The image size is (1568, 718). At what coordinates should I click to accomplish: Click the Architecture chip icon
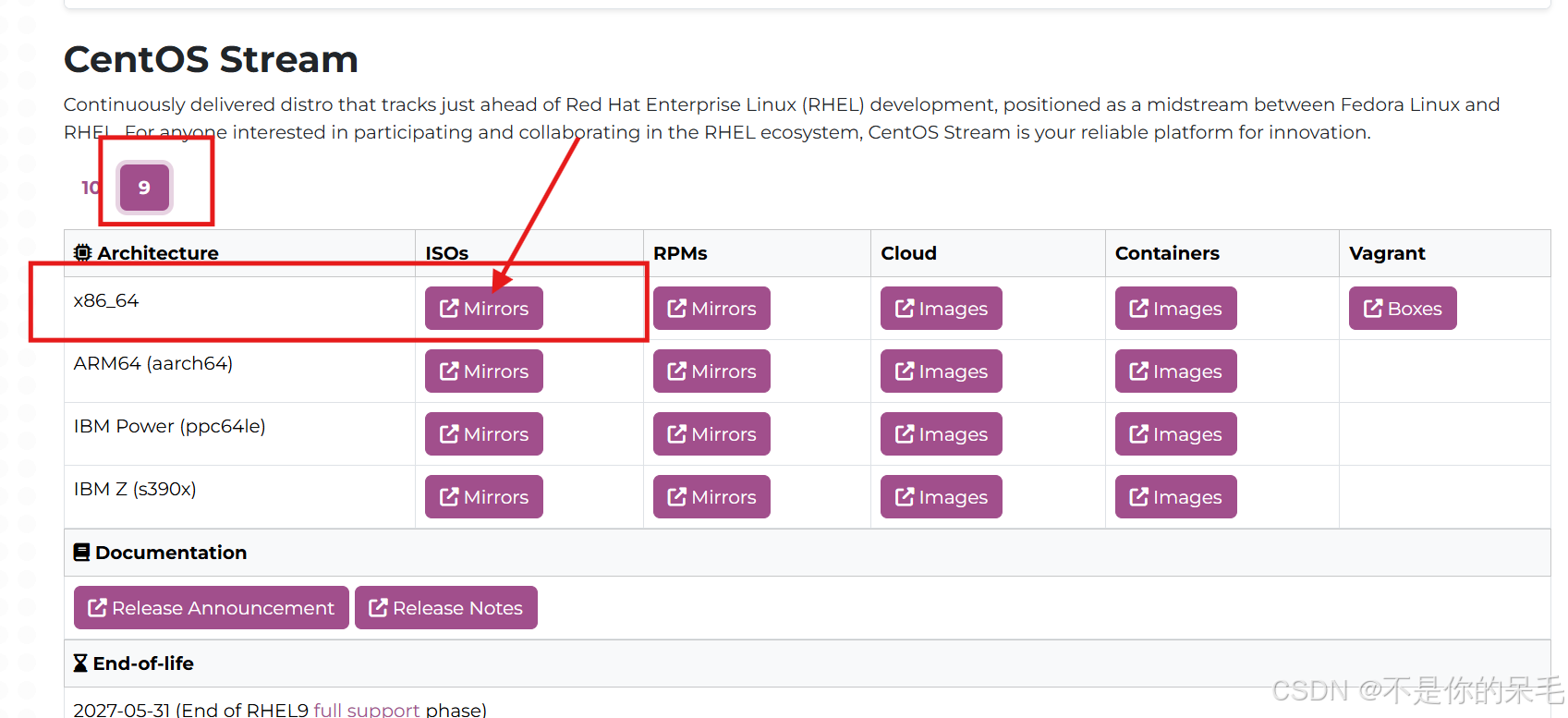83,253
